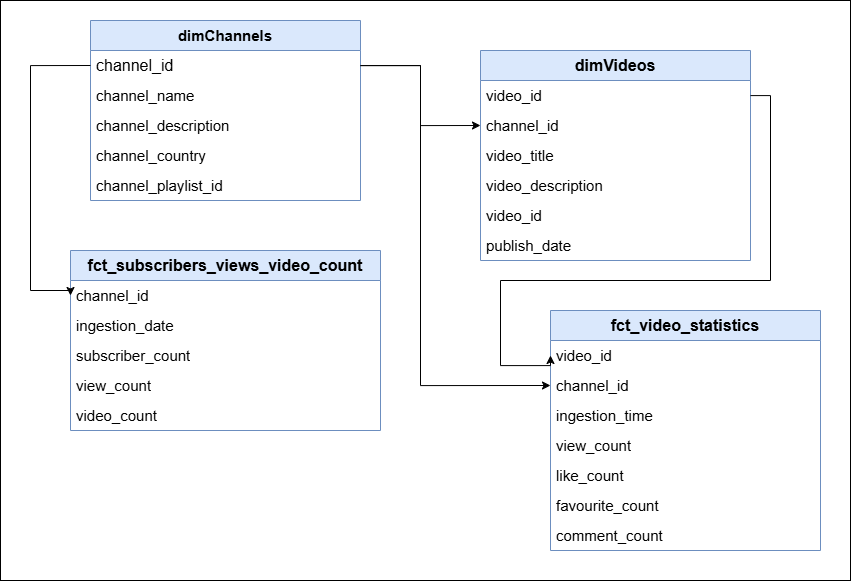Select the dimChannels table header
The width and height of the screenshot is (852, 581).
coord(225,36)
